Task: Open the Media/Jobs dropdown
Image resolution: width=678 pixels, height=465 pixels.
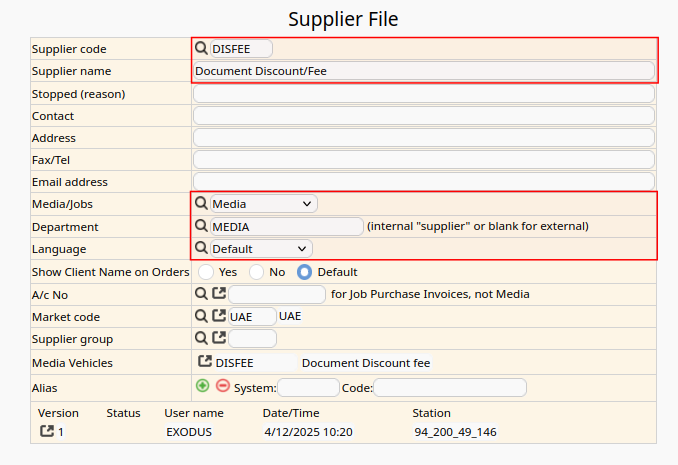Action: click(264, 204)
